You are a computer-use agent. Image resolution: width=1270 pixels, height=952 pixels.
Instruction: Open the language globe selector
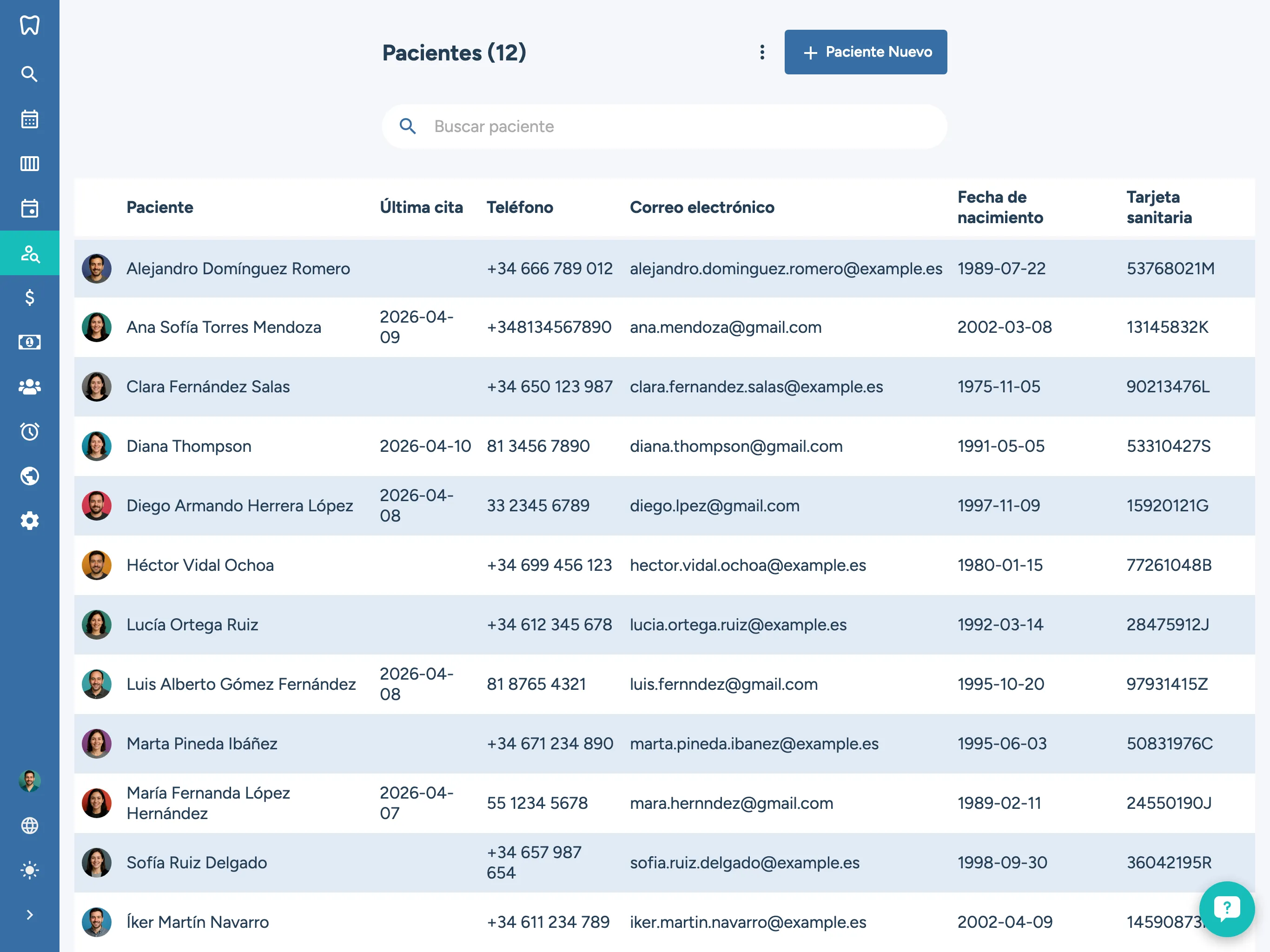29,825
